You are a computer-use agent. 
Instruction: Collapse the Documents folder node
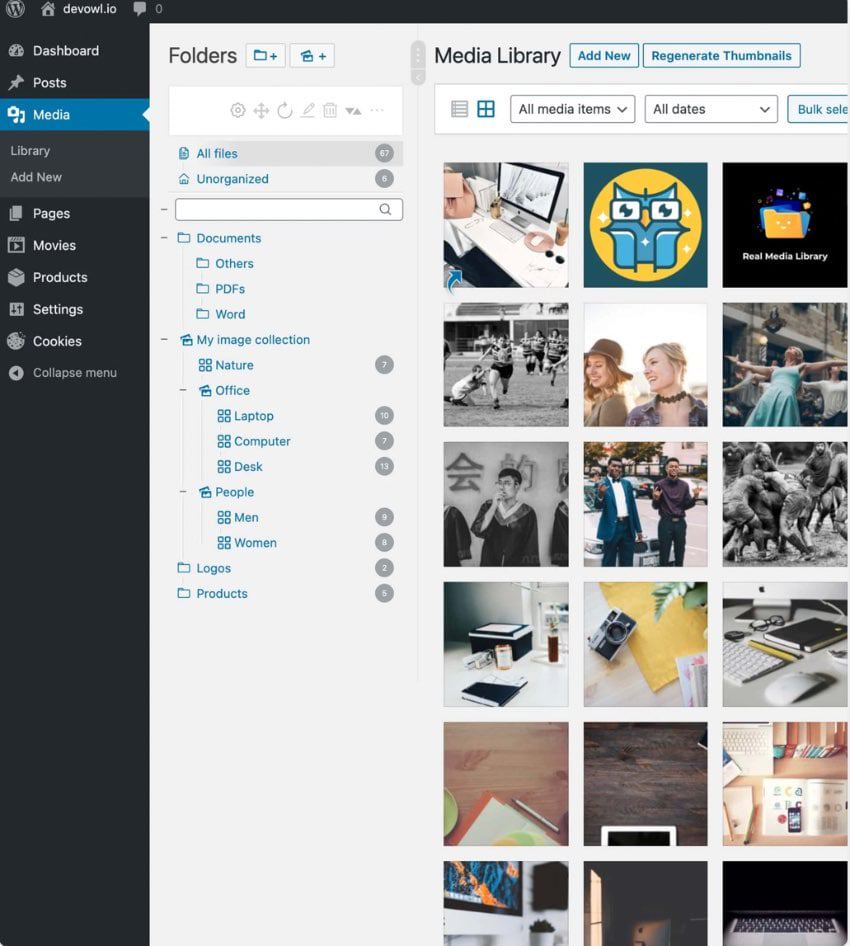pyautogui.click(x=164, y=238)
